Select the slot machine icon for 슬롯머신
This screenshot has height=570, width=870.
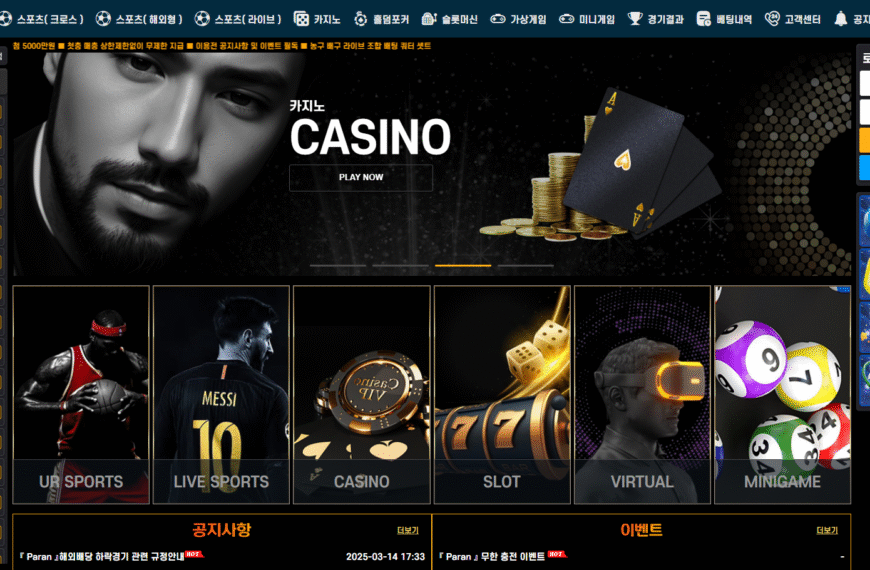(429, 19)
